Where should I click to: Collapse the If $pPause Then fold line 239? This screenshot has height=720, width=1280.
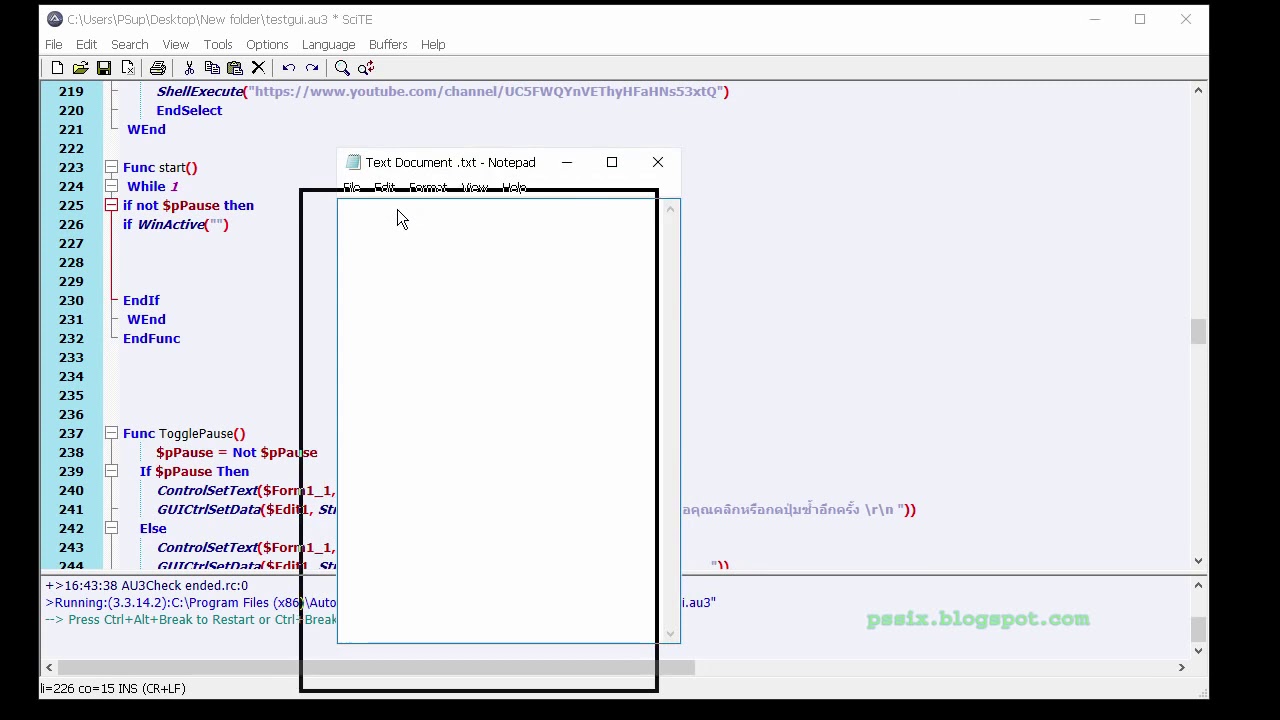[x=111, y=471]
